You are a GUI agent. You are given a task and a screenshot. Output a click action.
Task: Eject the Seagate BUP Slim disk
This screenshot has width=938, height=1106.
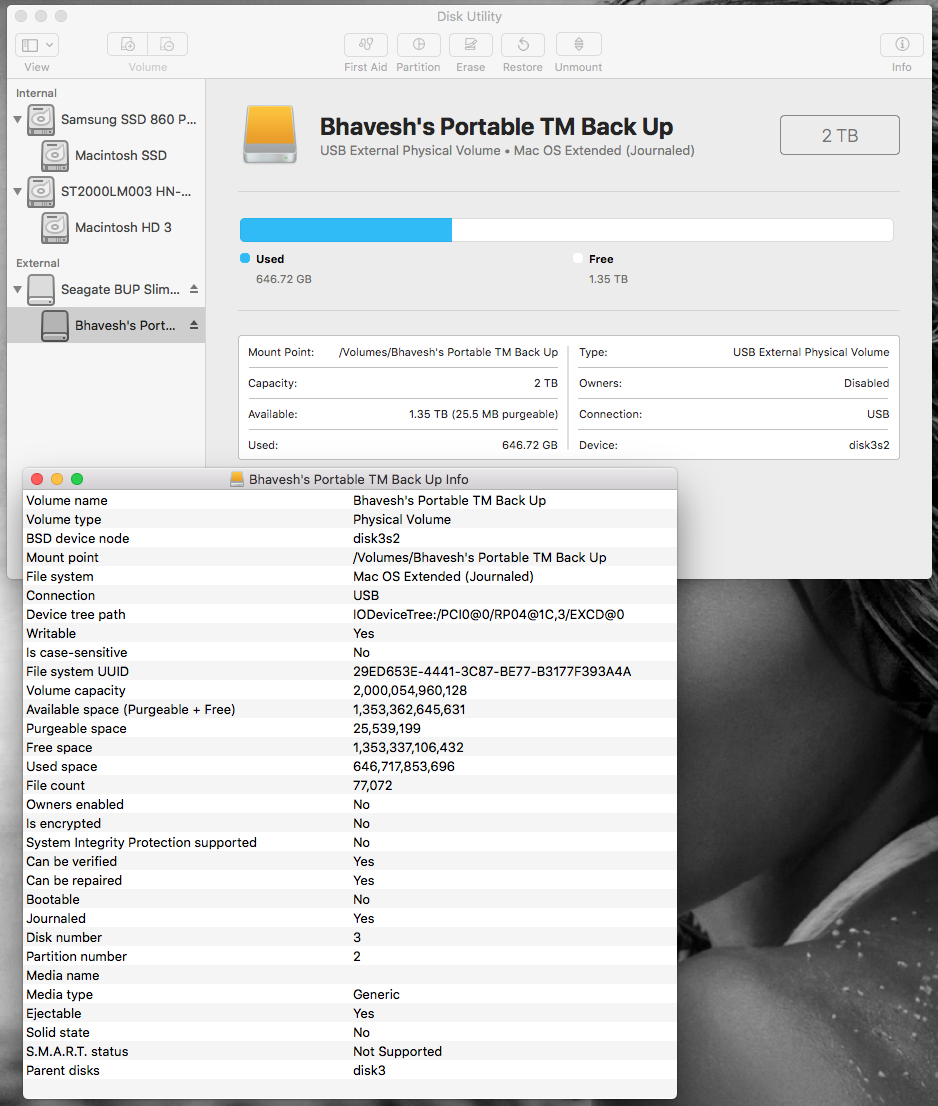click(194, 289)
